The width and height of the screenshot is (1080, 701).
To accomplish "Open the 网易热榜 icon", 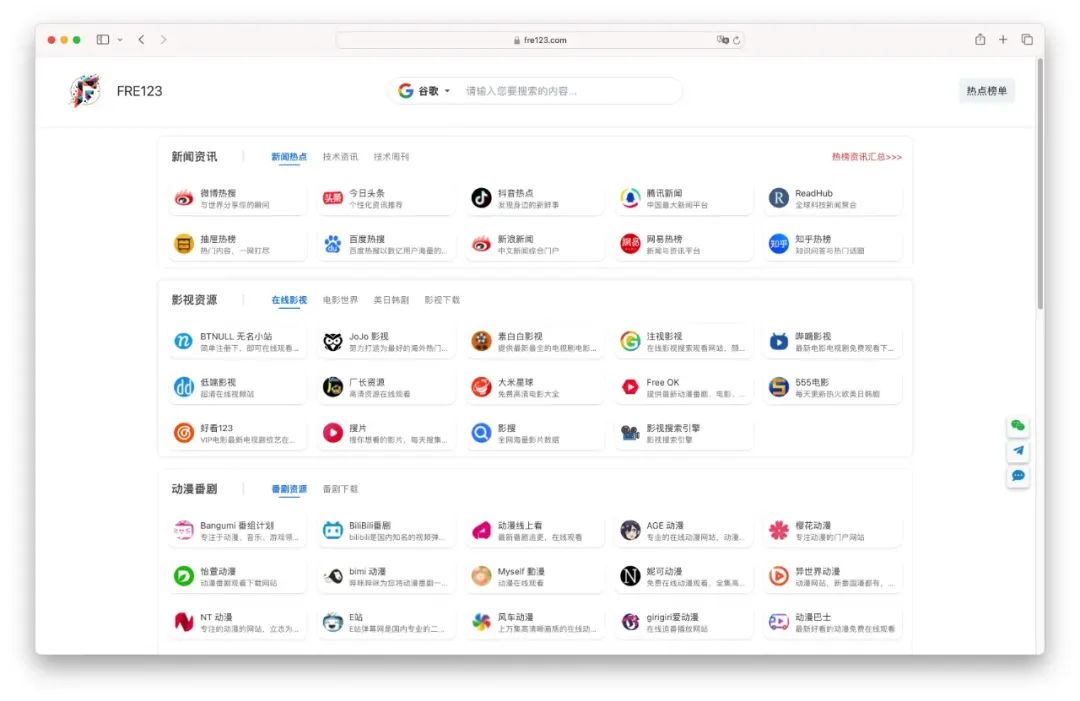I will pyautogui.click(x=630, y=244).
